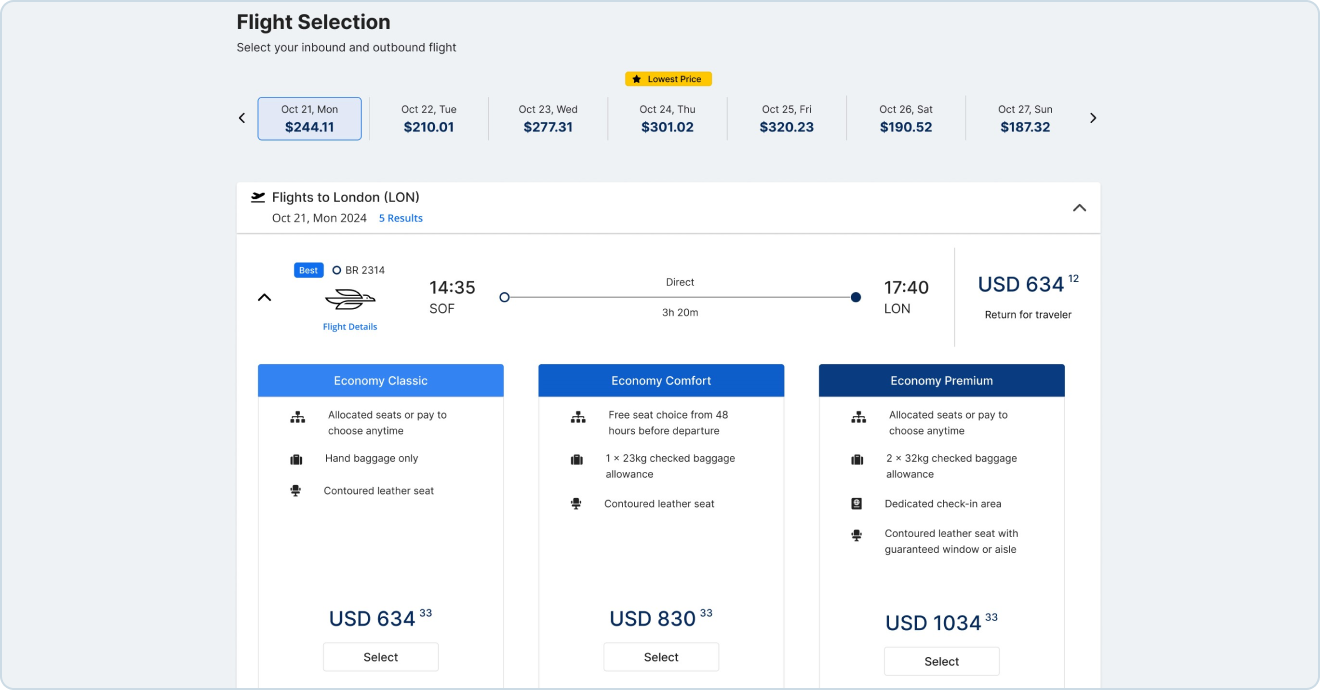This screenshot has height=690, width=1320.
Task: Click the hand baggage icon in Economy Classic
Action: (296, 459)
